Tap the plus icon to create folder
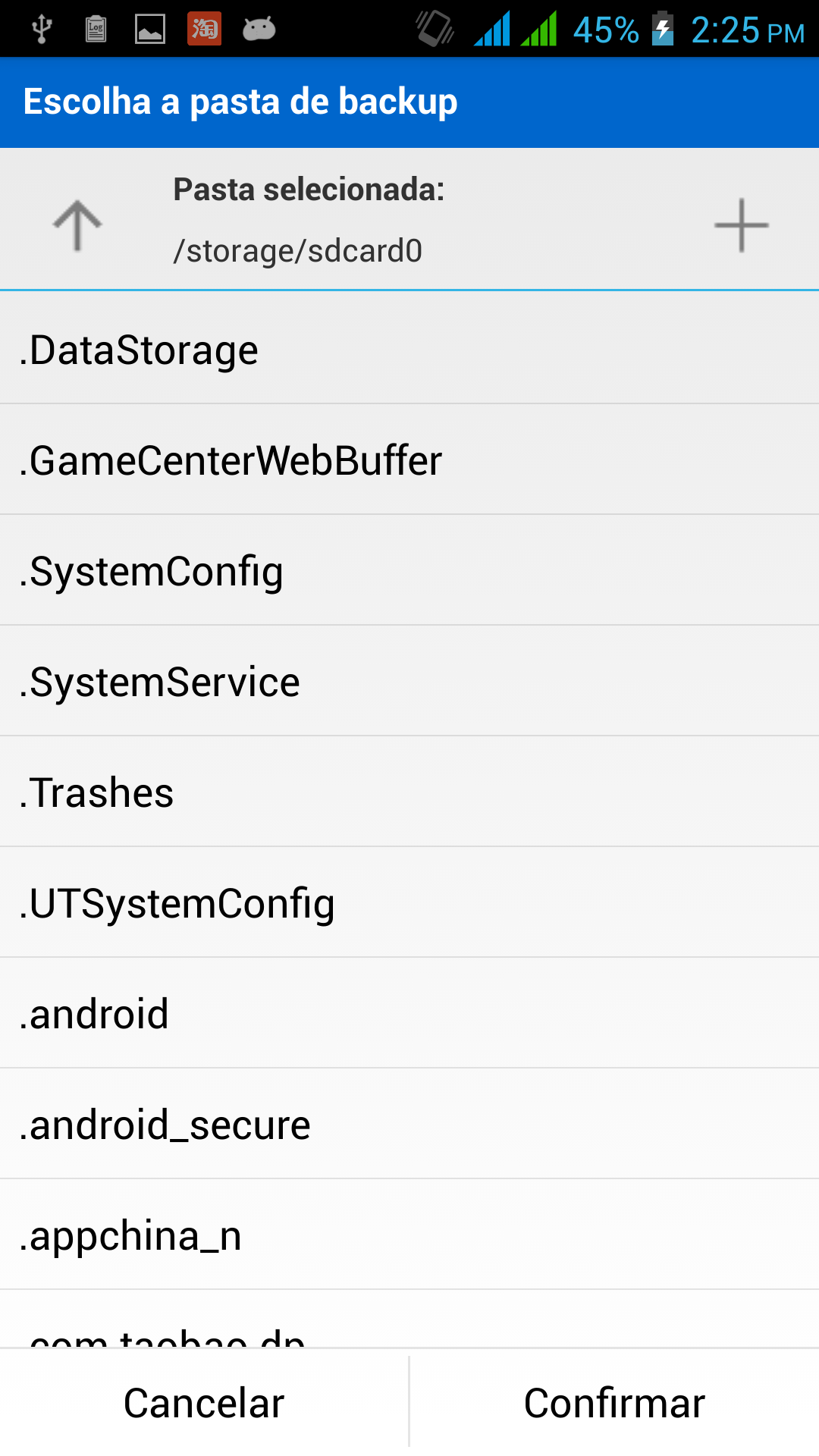The width and height of the screenshot is (819, 1456). pos(741,225)
